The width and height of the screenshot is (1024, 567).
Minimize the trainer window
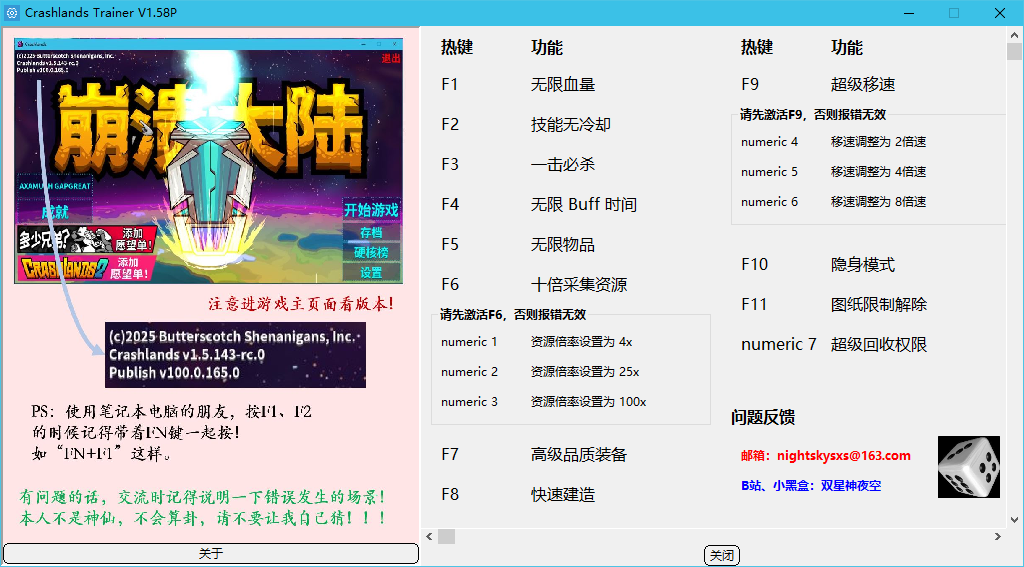click(x=908, y=12)
